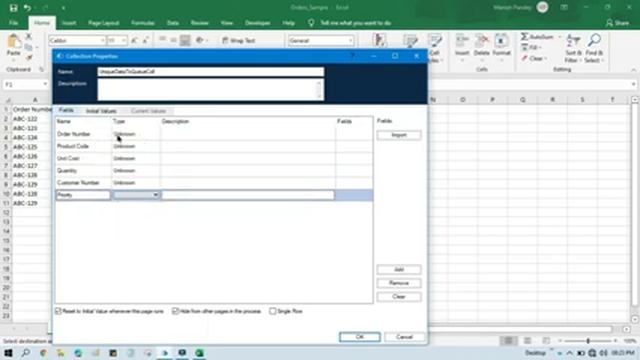Click the Windows Start button
Viewport: 640px width, 360px height.
click(8, 353)
